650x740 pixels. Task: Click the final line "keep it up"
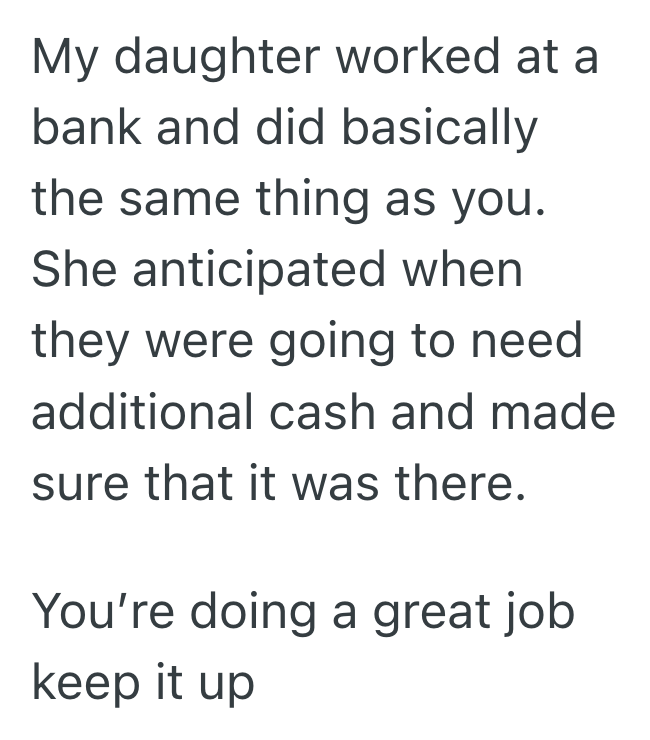[x=143, y=683]
